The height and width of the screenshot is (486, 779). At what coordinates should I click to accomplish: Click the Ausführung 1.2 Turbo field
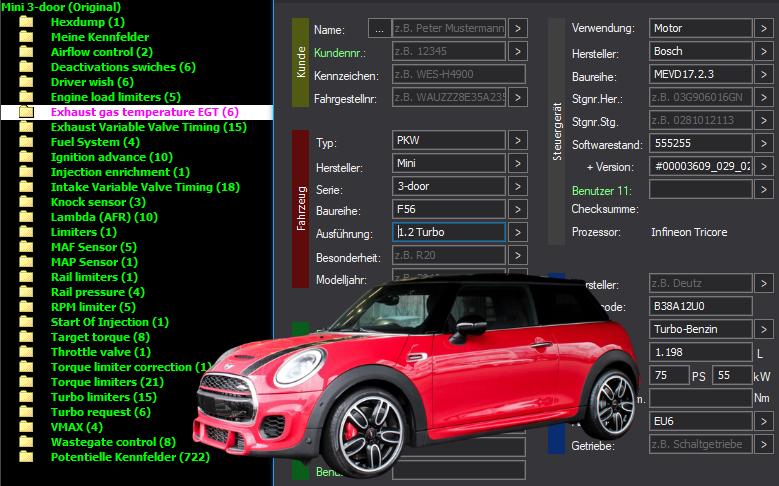click(449, 232)
